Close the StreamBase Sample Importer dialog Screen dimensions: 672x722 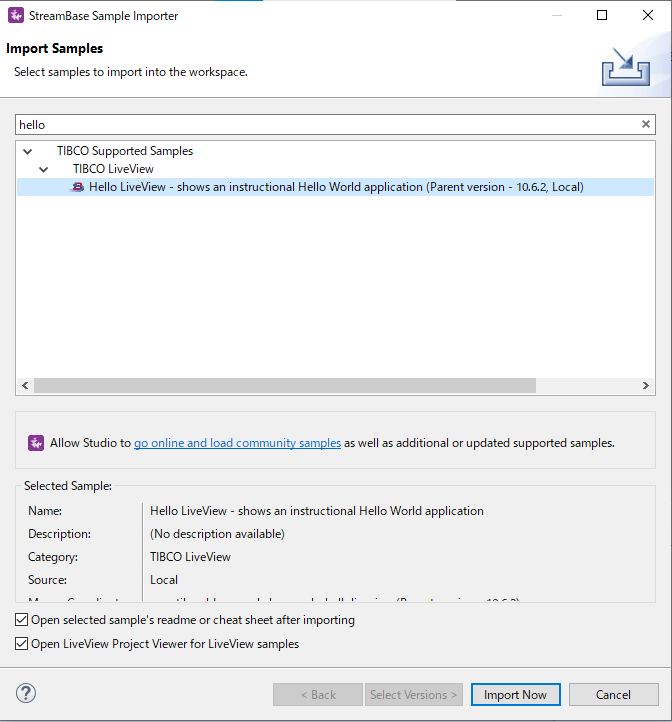[648, 15]
